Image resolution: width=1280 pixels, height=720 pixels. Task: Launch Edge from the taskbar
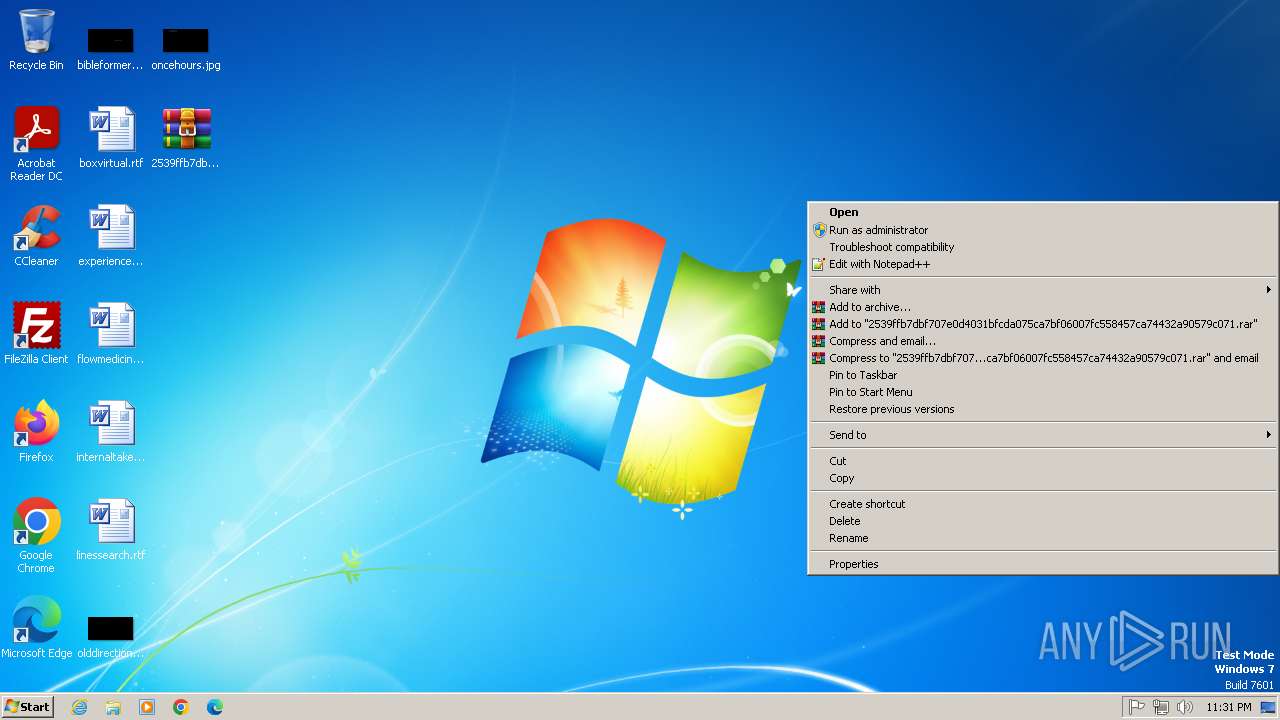[215, 707]
